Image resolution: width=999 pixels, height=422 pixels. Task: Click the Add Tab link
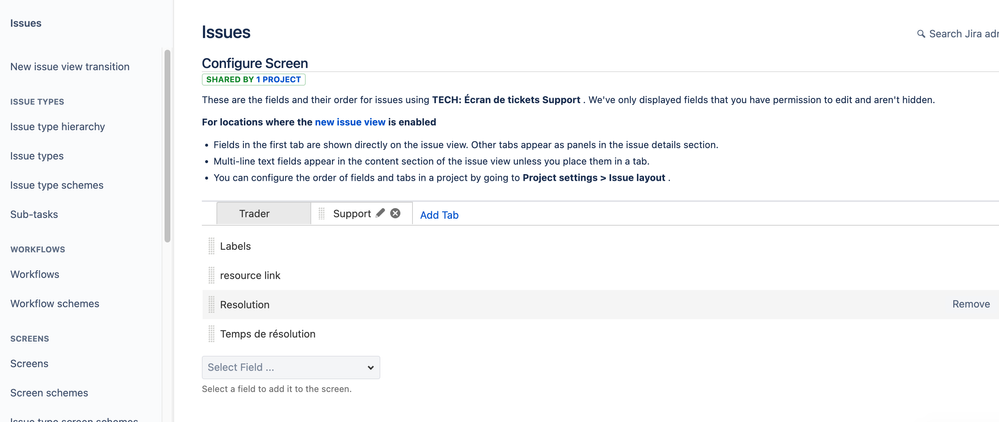tap(439, 215)
